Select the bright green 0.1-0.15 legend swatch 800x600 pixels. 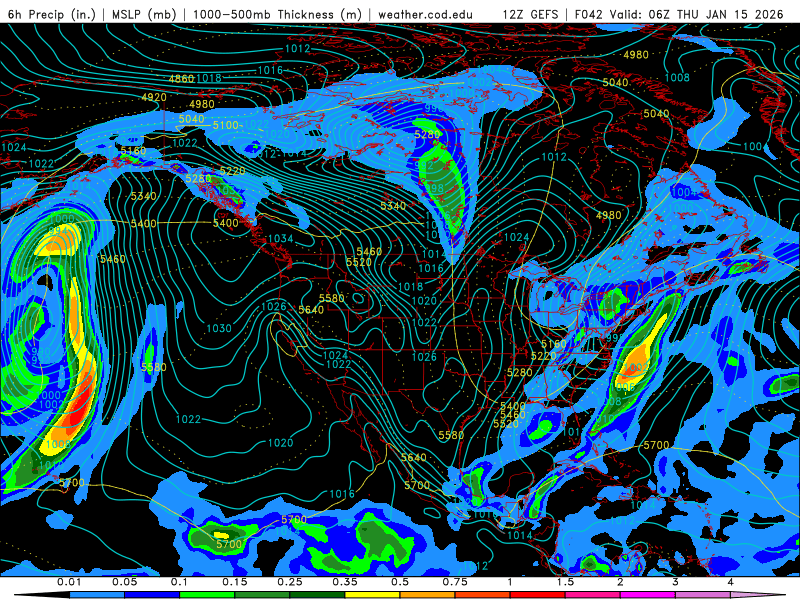(207, 595)
